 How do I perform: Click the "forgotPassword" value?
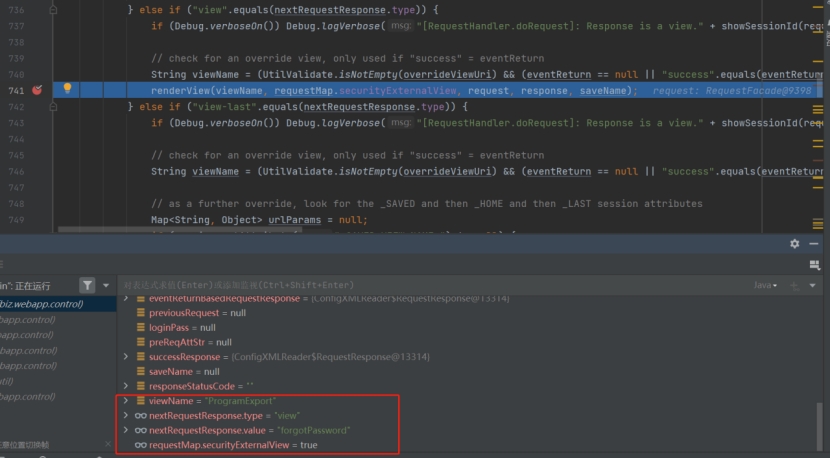tap(313, 430)
